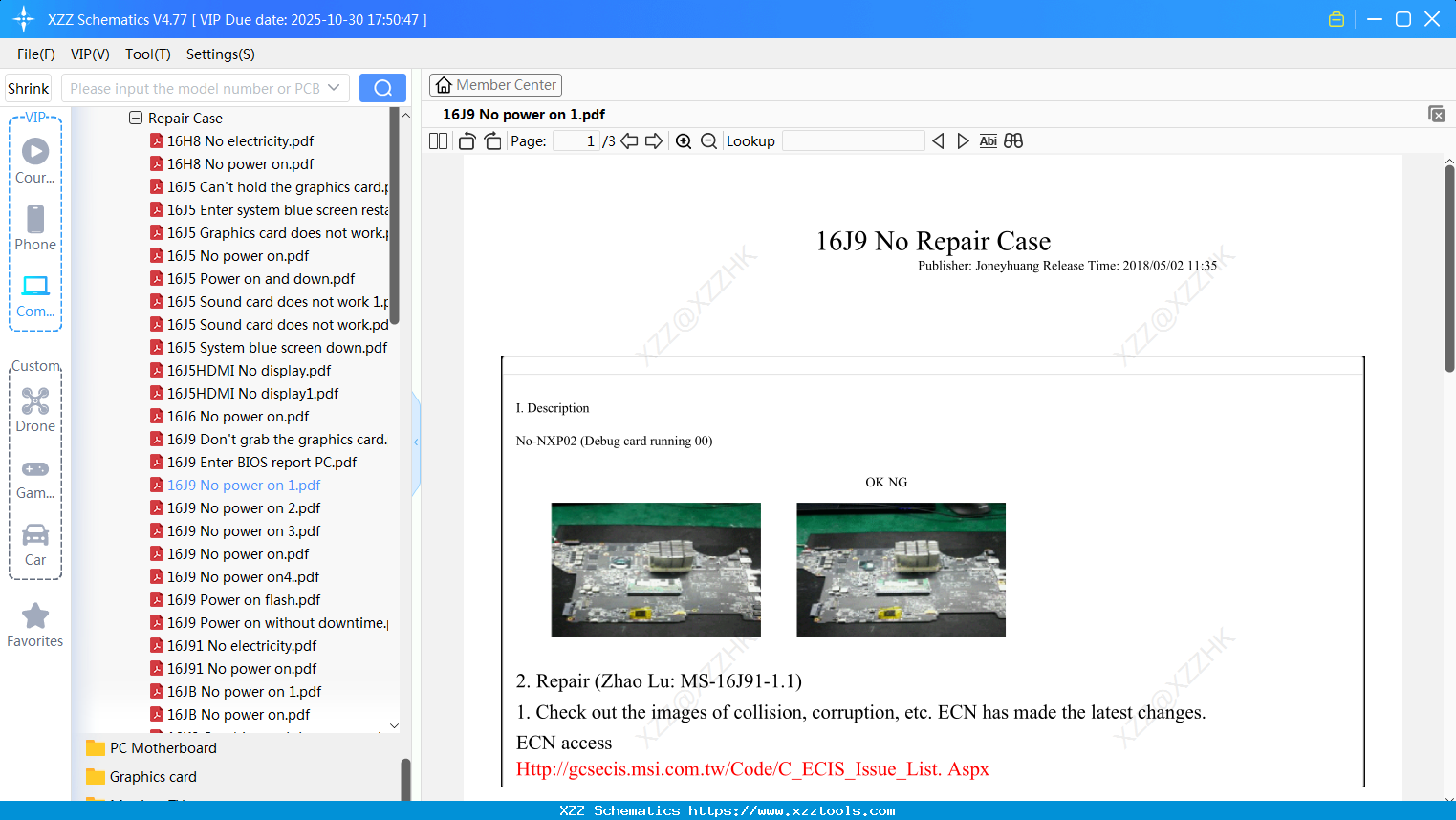1456x820 pixels.
Task: Click the Member Center home icon
Action: click(444, 85)
